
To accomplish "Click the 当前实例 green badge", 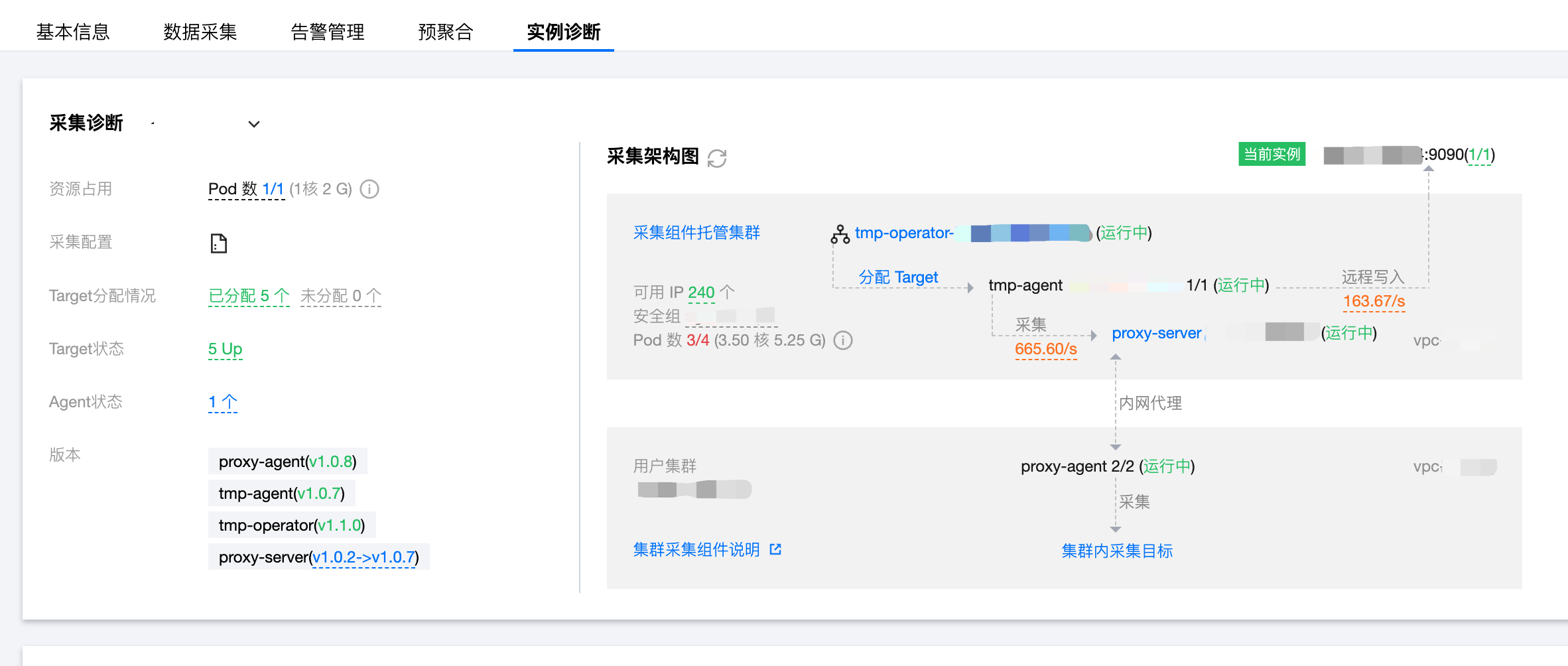I will [x=1272, y=155].
